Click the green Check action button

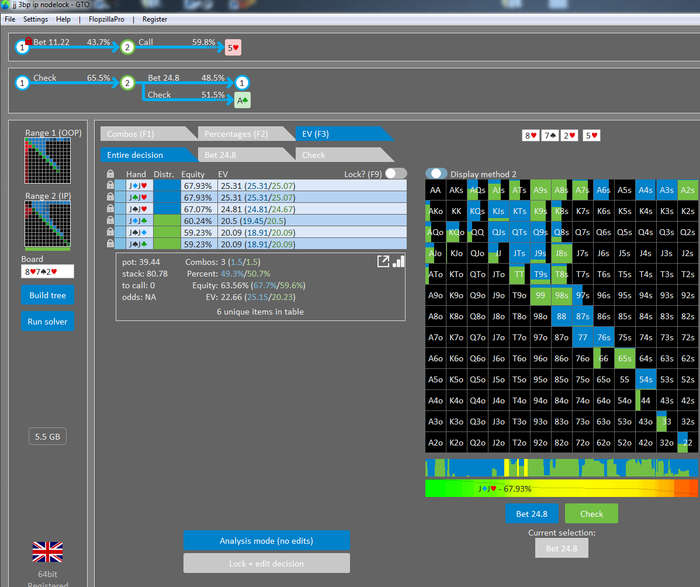coord(592,514)
